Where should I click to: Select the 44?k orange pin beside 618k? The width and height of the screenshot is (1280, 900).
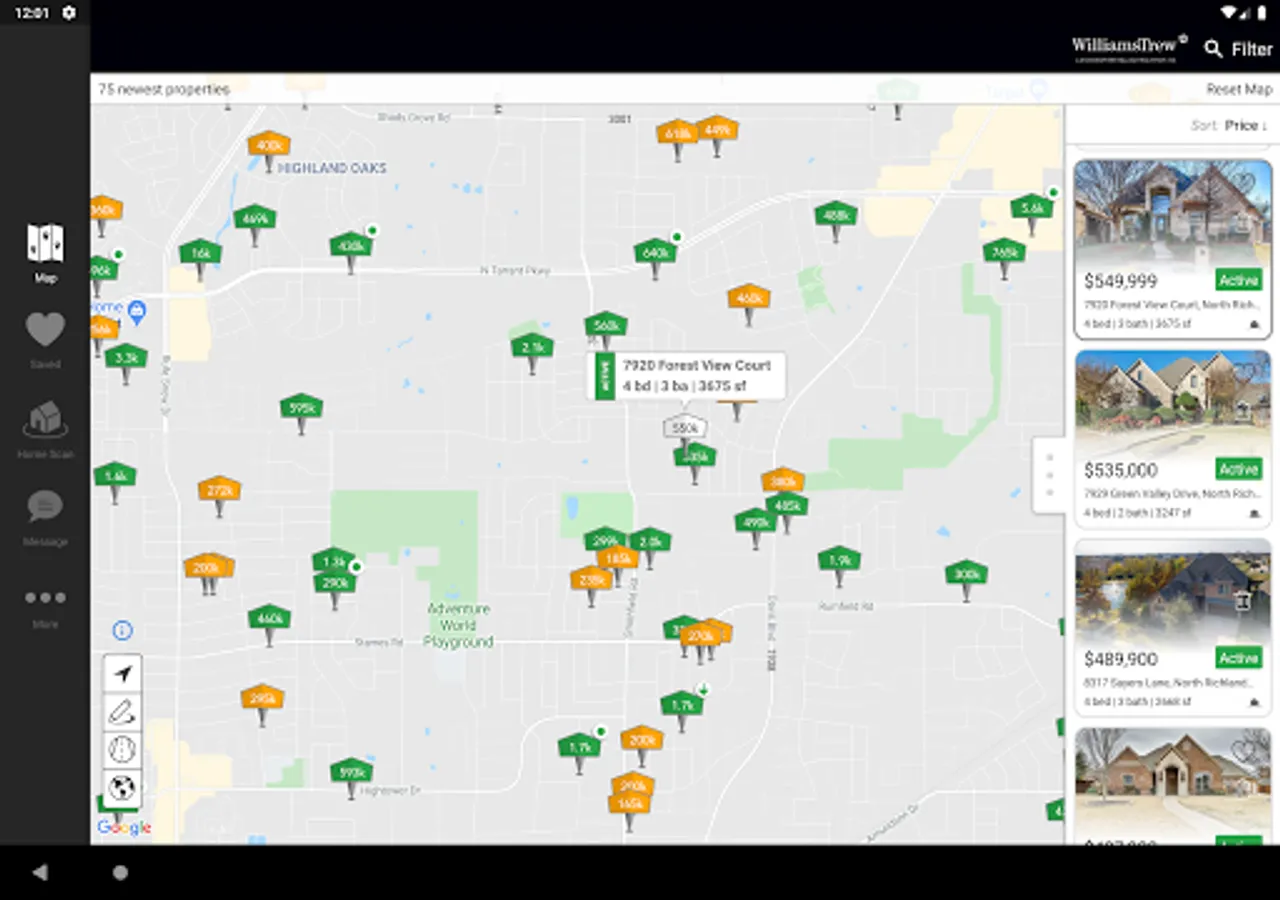click(x=716, y=129)
